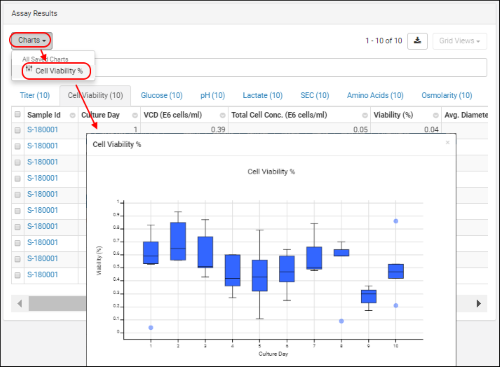Open Culture Day column menu arrow
Screen dimensions: 500x367
pyautogui.click(x=135, y=115)
